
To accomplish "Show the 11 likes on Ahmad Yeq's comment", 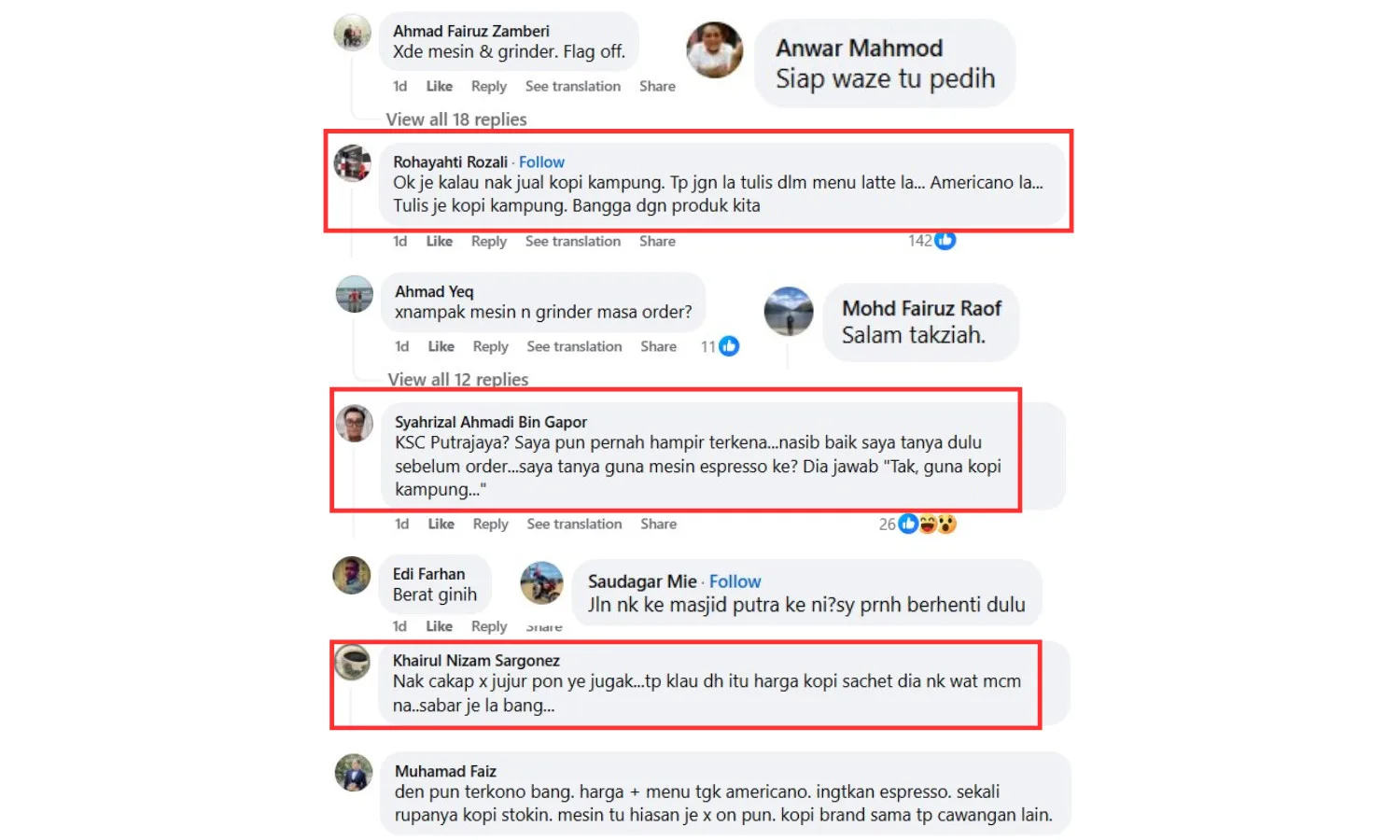I will tap(720, 346).
